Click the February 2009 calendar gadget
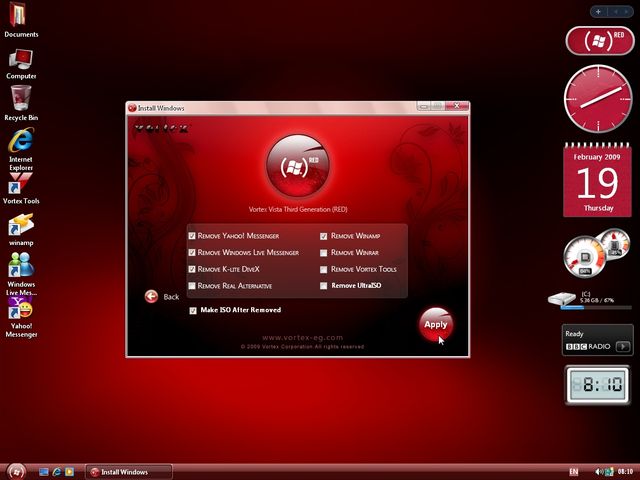Viewport: 640px width, 480px height. pos(598,180)
